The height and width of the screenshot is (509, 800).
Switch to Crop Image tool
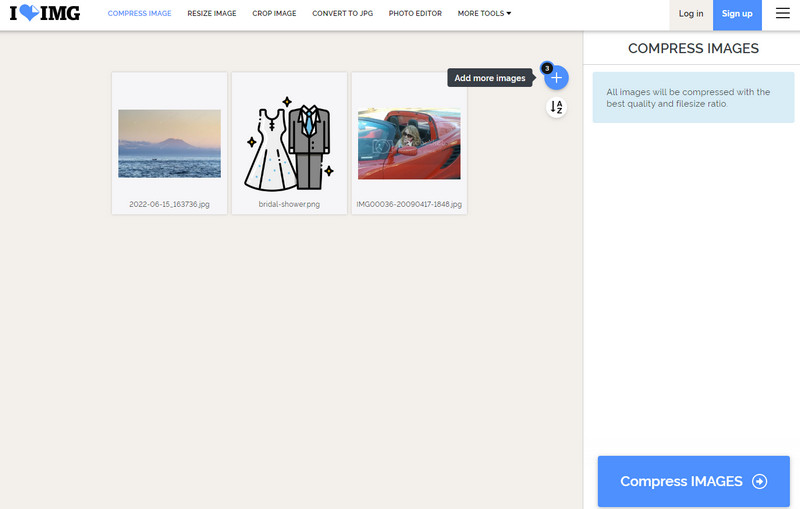[x=275, y=14]
